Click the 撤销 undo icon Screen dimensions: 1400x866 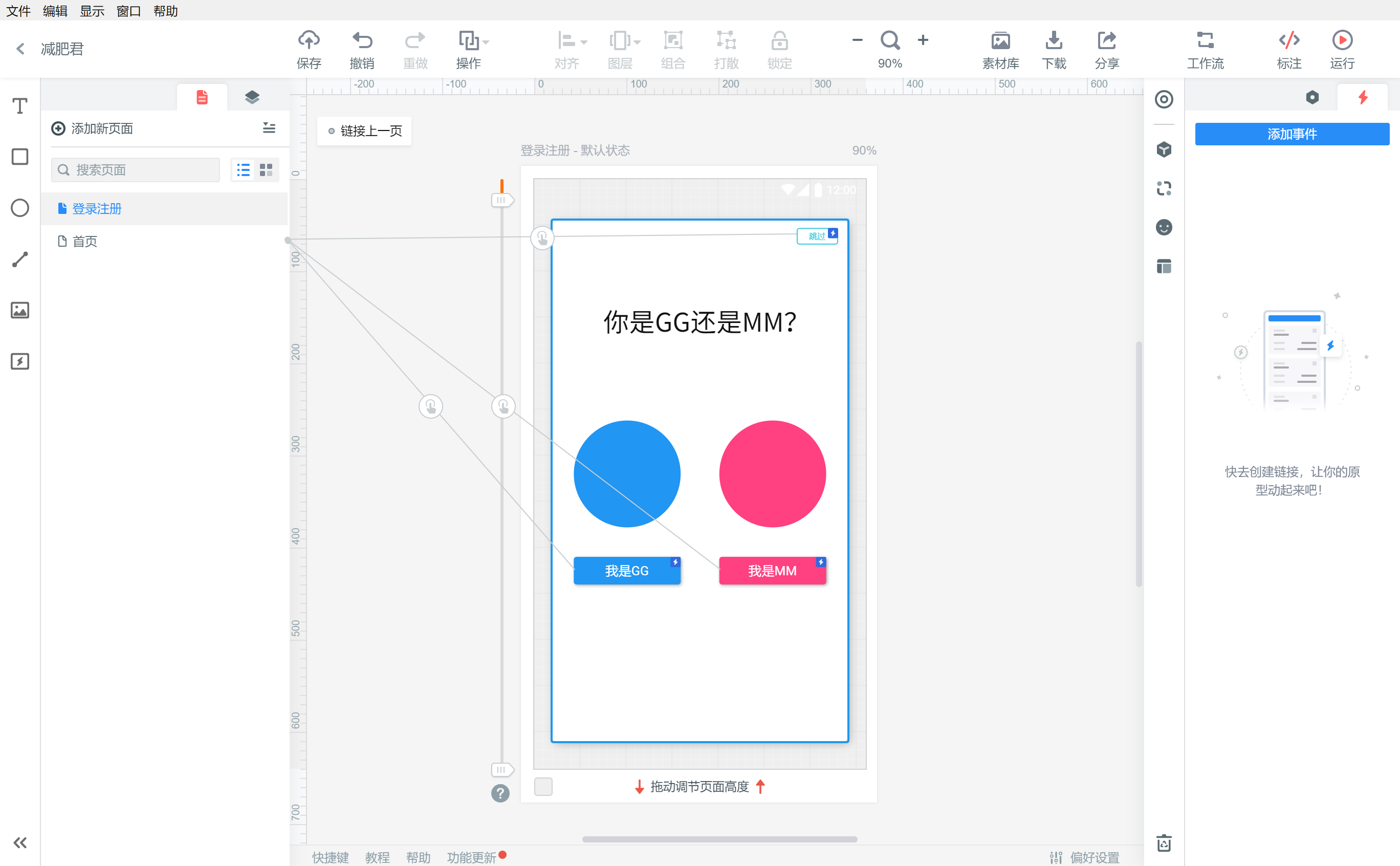pyautogui.click(x=362, y=49)
